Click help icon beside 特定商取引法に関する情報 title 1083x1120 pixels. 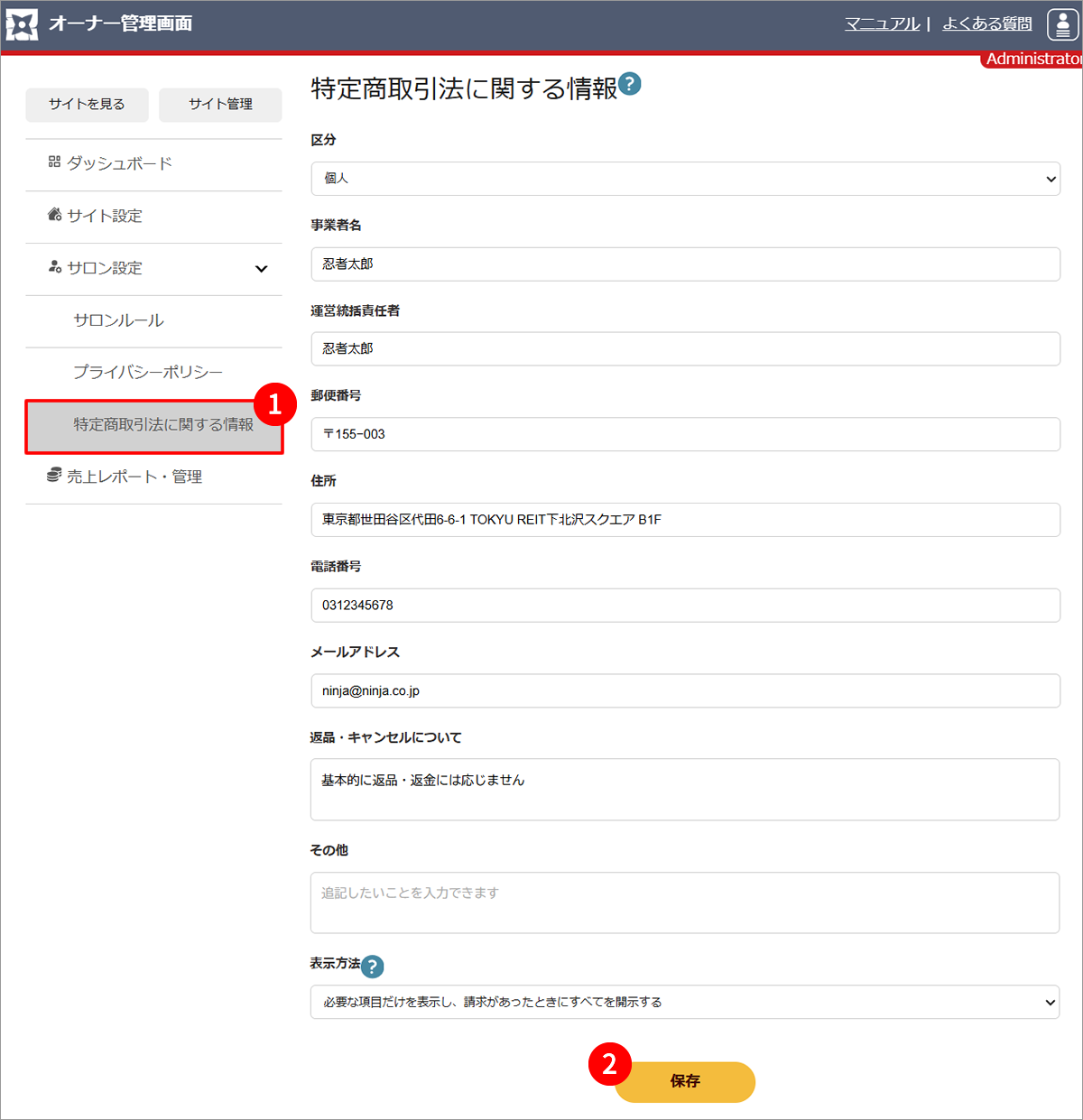tap(630, 84)
